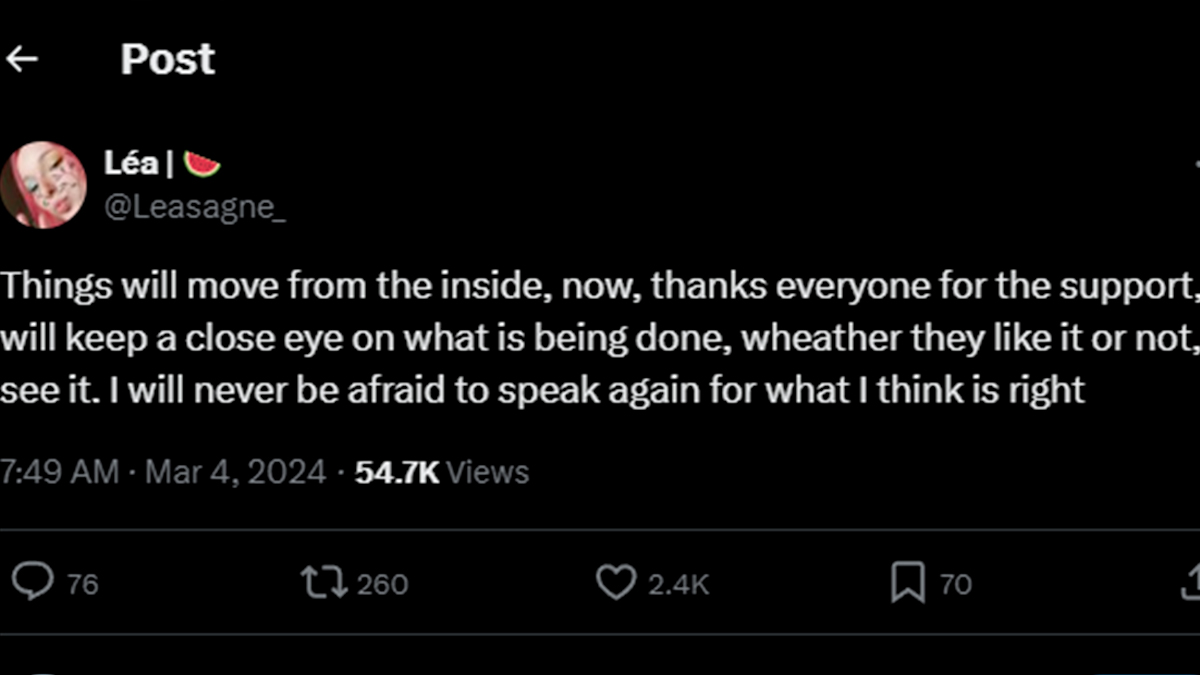Repost using the arrows icon

325,582
